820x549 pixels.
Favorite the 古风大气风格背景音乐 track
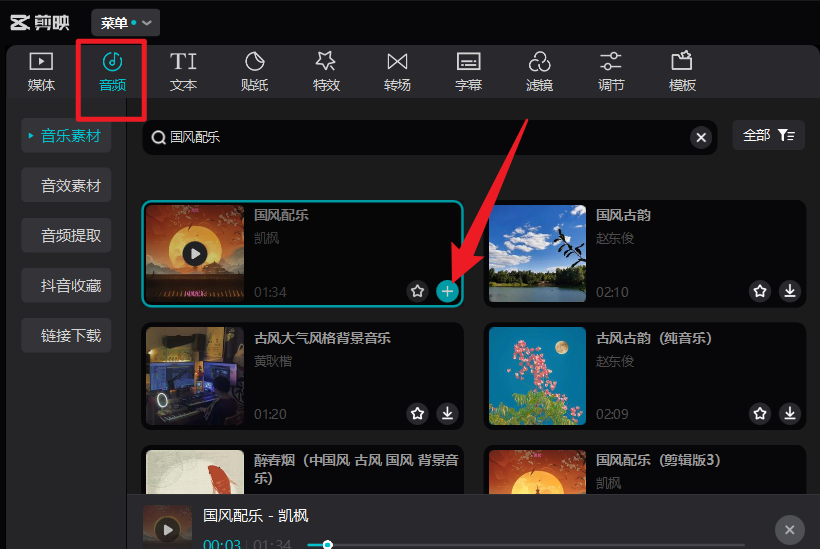(x=417, y=414)
